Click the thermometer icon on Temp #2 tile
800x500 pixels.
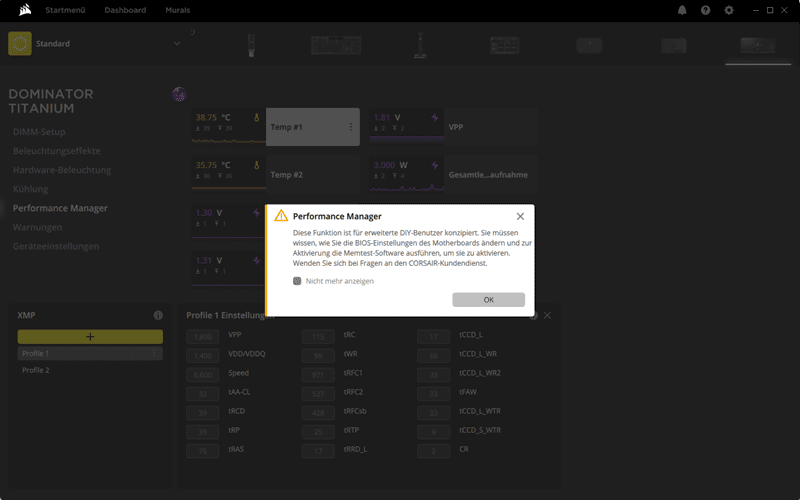click(x=257, y=165)
